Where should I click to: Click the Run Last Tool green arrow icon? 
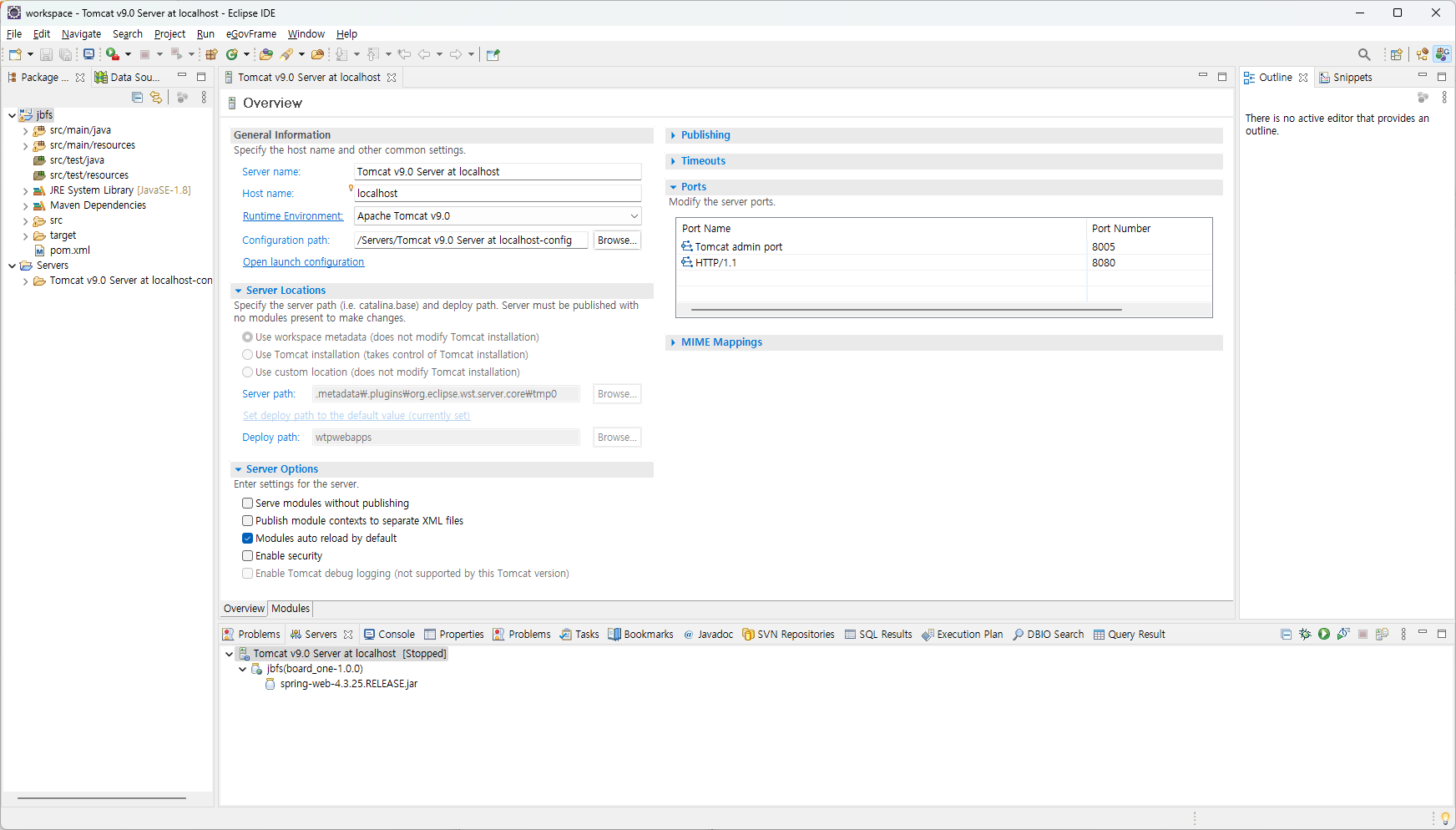coord(112,54)
